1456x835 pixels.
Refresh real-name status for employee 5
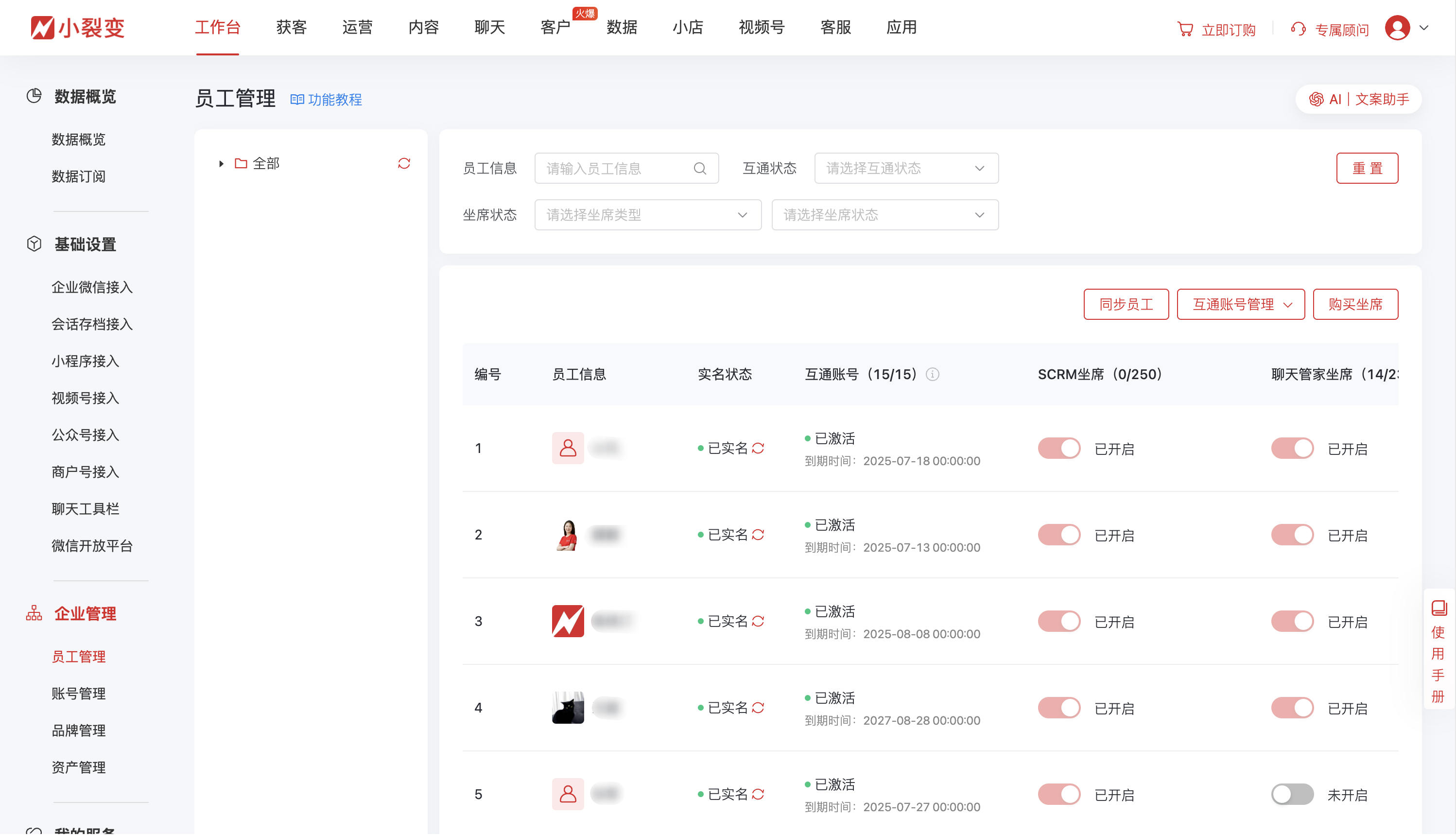tap(758, 794)
